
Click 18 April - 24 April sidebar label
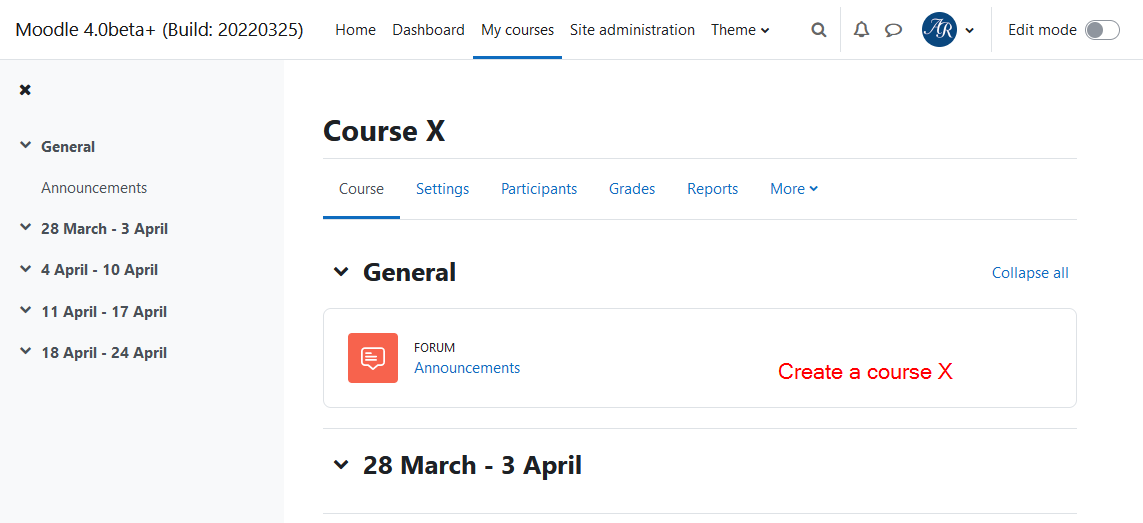coord(104,352)
